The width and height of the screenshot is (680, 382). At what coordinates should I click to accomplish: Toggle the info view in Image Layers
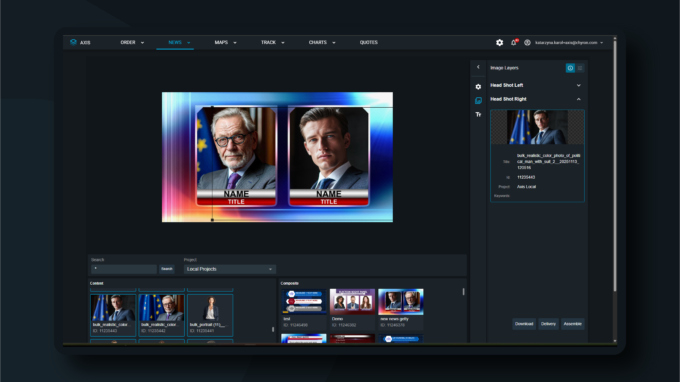pyautogui.click(x=570, y=68)
